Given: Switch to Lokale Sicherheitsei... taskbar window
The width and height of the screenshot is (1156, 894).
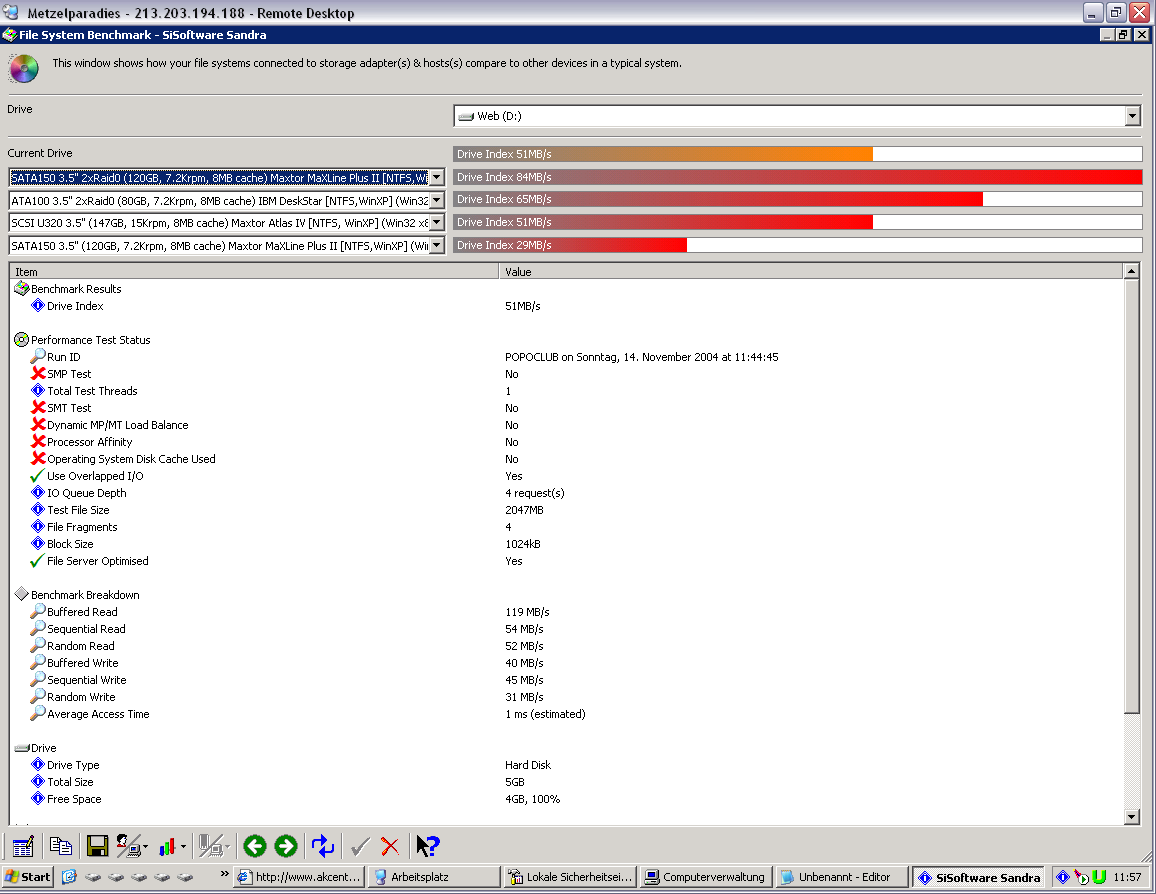Looking at the screenshot, I should coord(570,876).
